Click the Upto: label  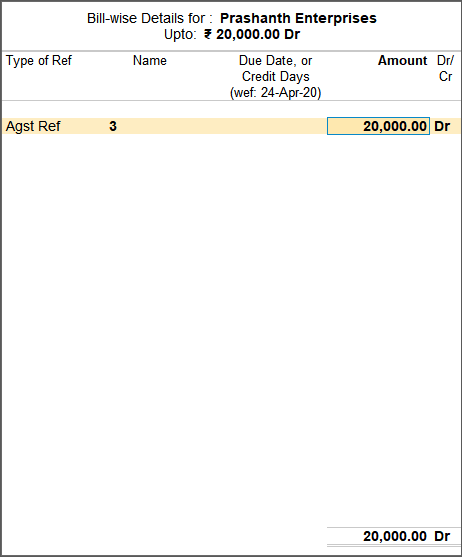tap(180, 34)
